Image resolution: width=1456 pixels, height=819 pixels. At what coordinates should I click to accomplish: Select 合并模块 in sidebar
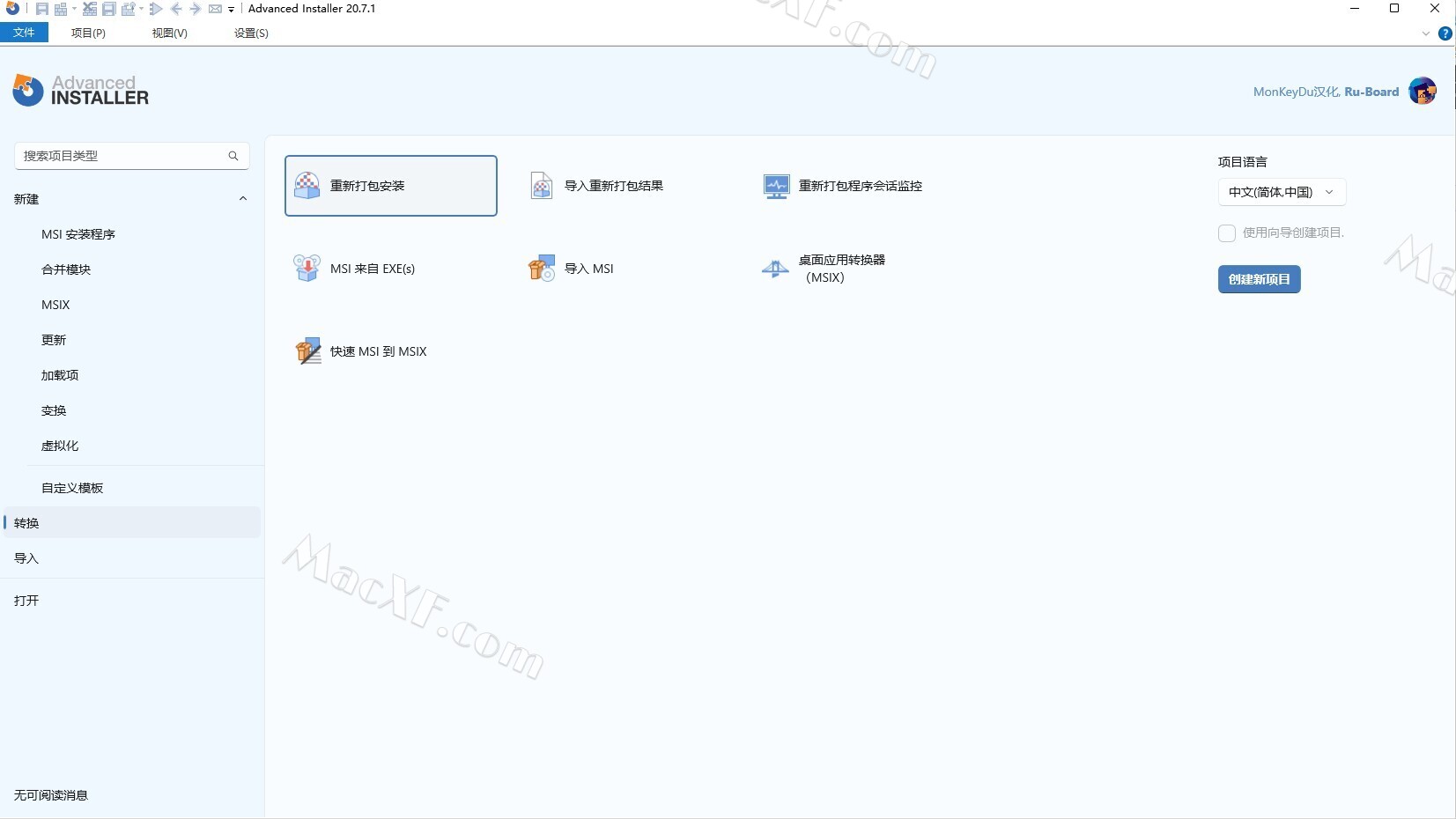coord(66,269)
